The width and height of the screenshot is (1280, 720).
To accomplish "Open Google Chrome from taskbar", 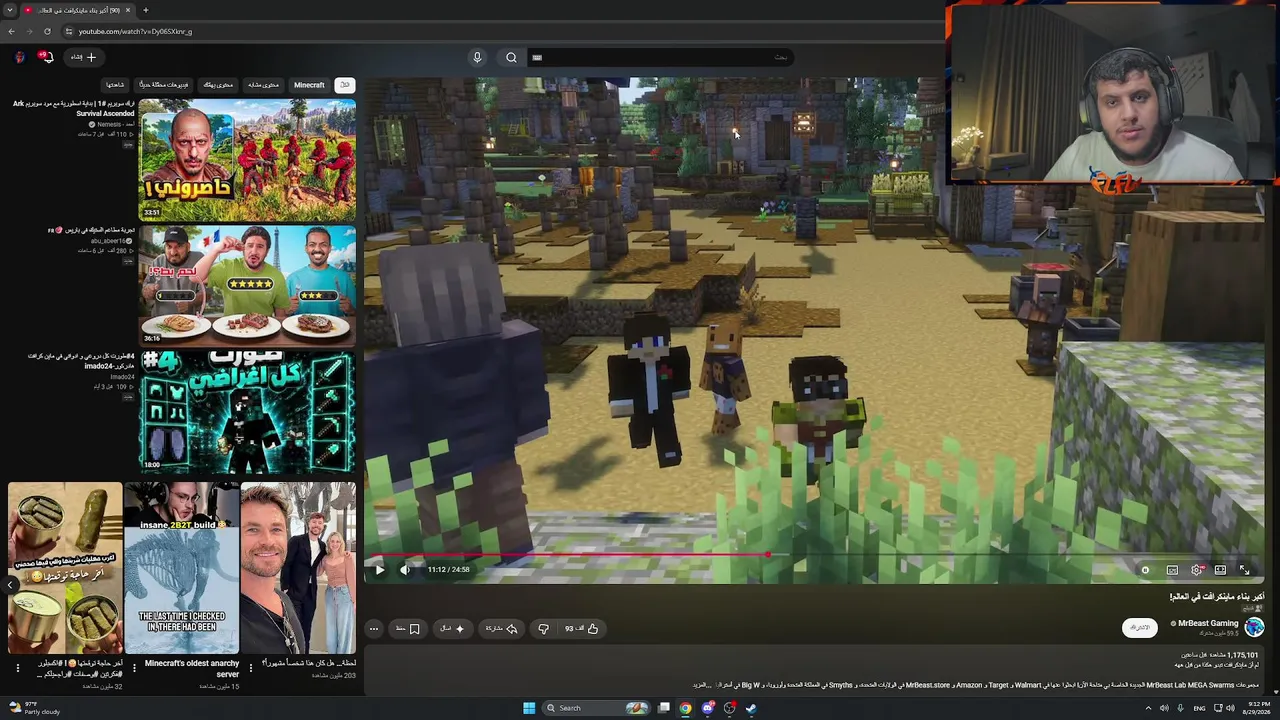I will point(685,708).
